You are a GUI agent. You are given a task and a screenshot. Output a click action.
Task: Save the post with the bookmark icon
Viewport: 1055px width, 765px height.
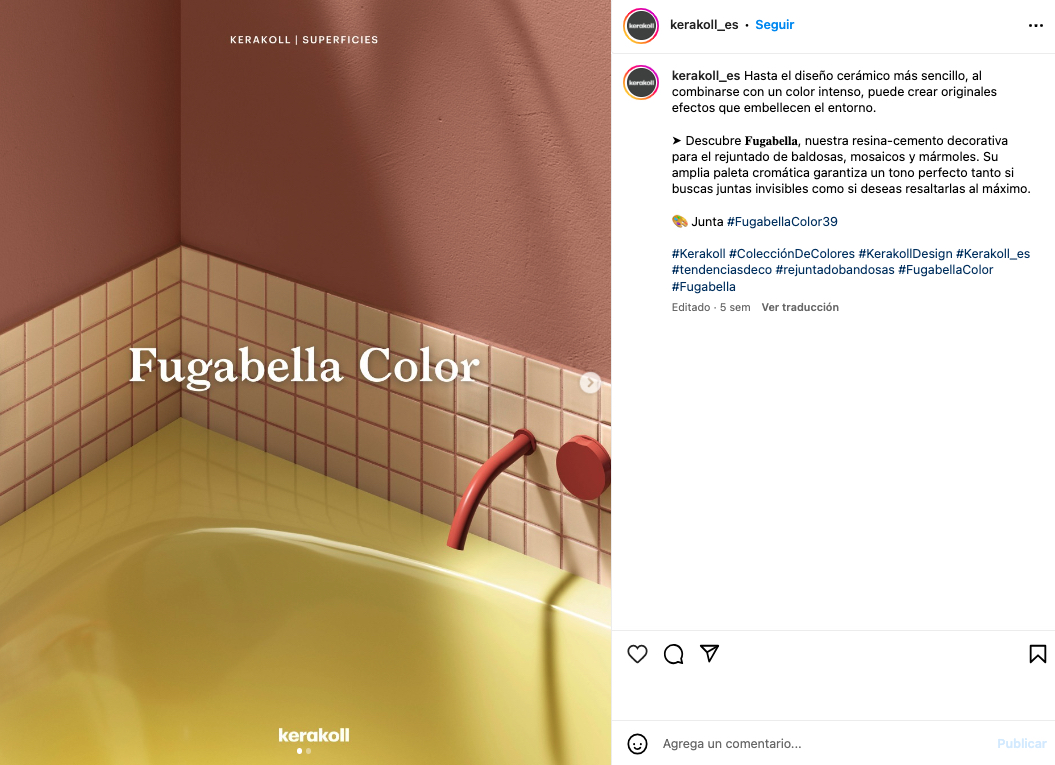(1038, 654)
